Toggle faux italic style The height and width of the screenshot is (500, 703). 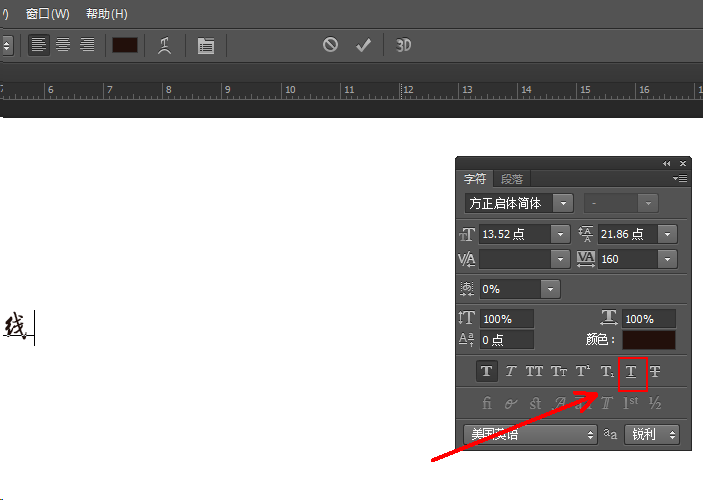coord(511,371)
